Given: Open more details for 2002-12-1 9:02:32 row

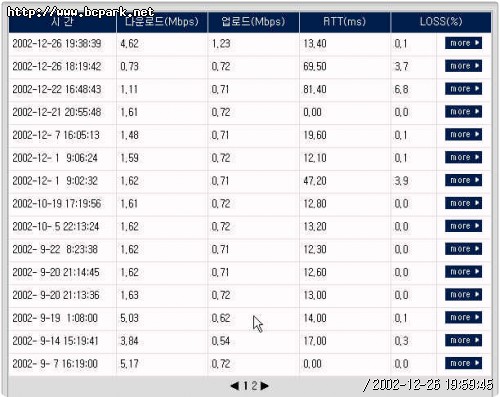Looking at the screenshot, I should pos(463,180).
